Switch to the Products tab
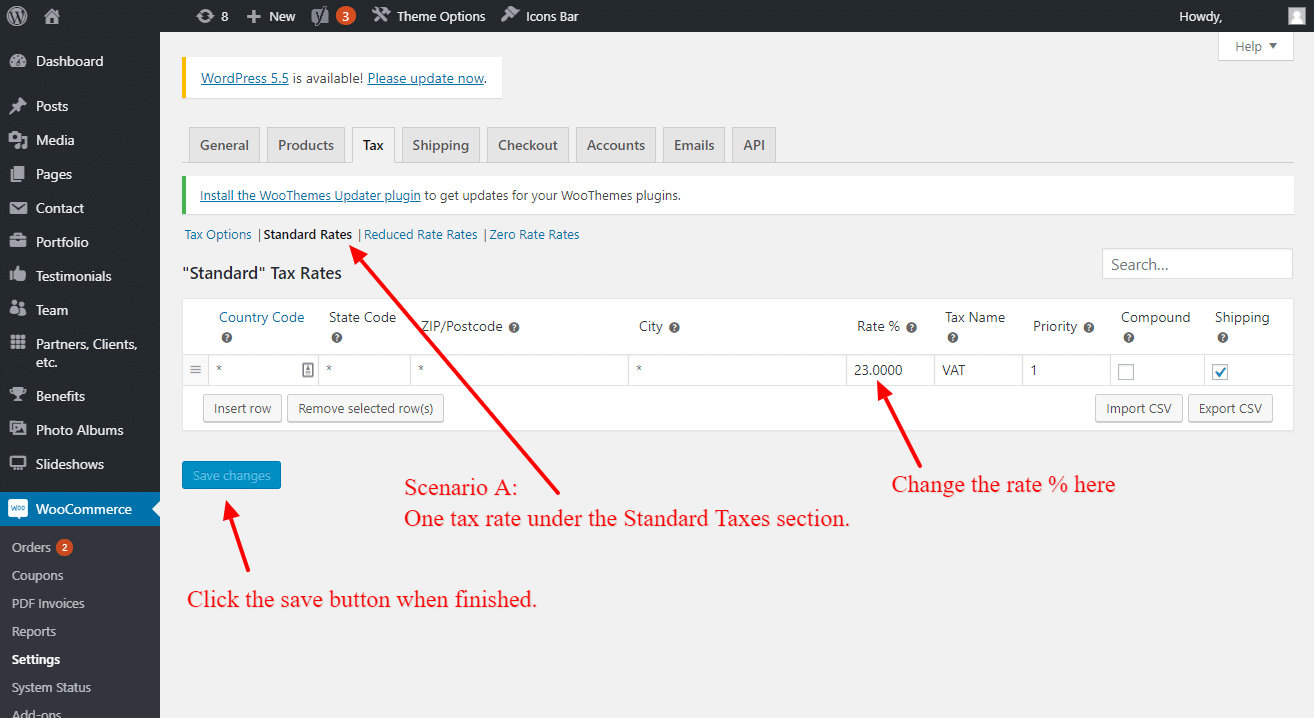 pos(306,145)
